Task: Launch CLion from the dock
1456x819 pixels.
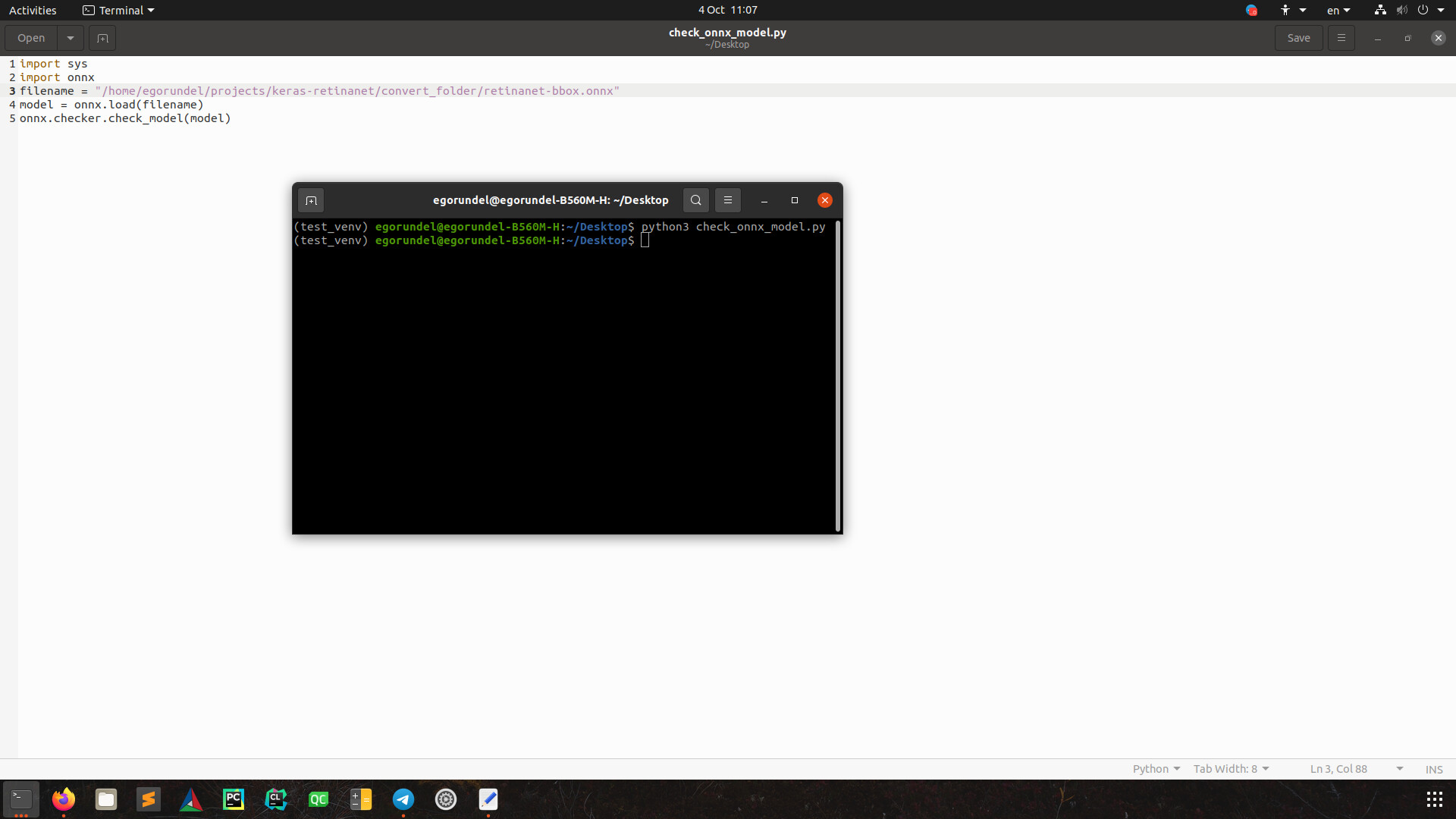Action: coord(275,799)
